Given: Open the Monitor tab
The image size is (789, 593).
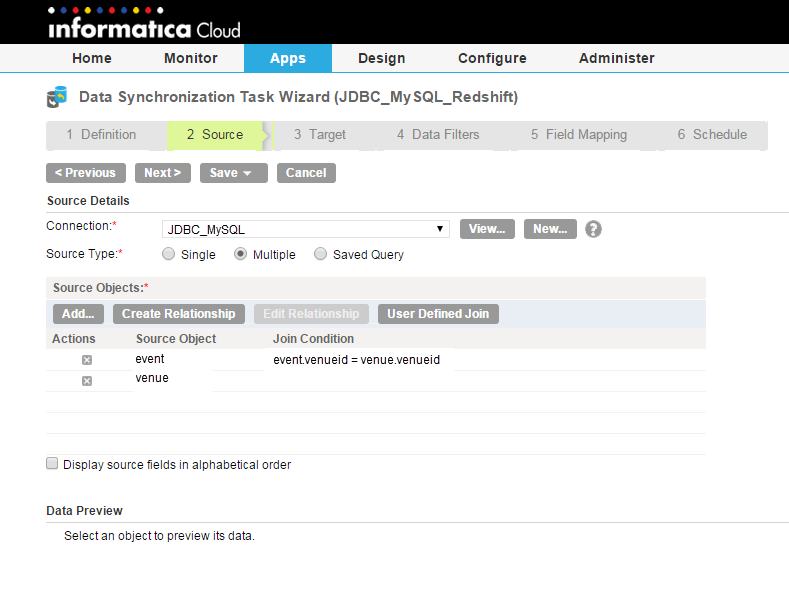Looking at the screenshot, I should point(191,58).
